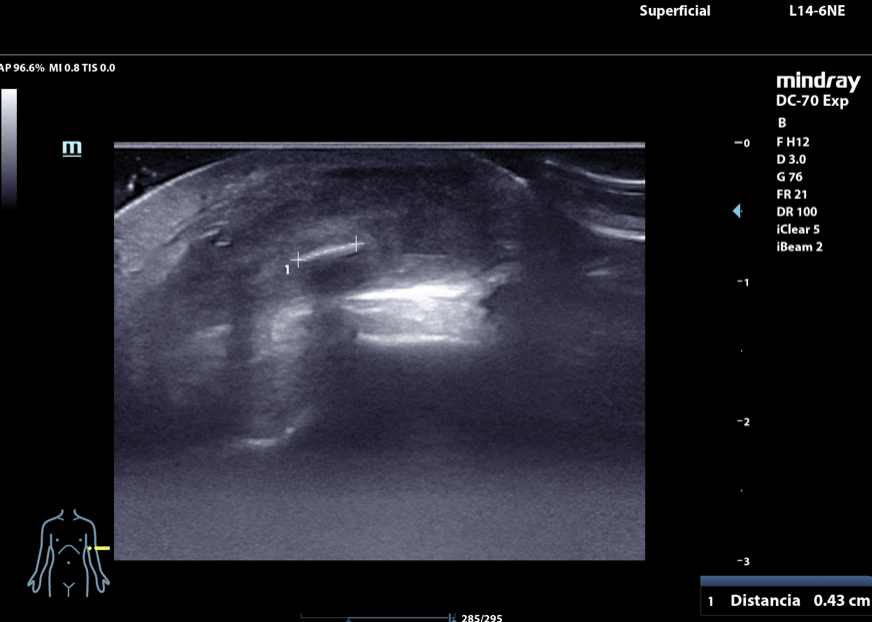Screen dimensions: 872x622
Task: Click the DR 100 dynamic range value
Action: [x=792, y=212]
